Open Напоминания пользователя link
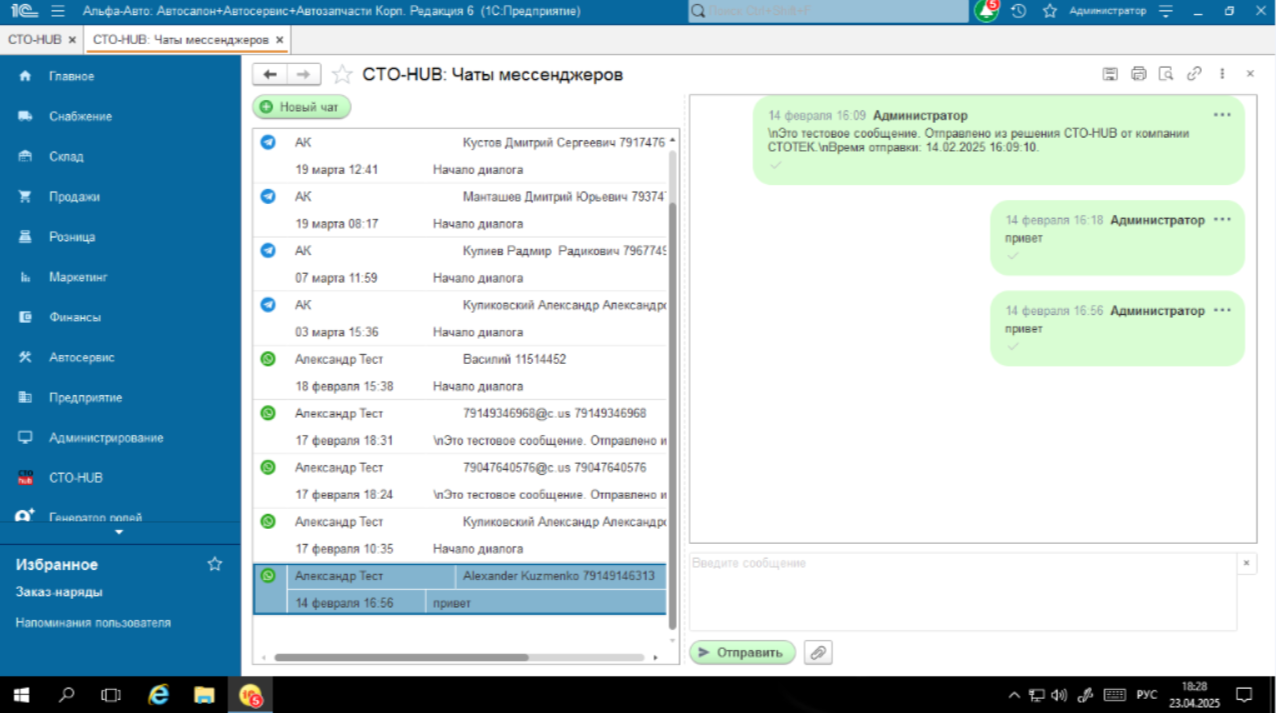 click(x=93, y=622)
